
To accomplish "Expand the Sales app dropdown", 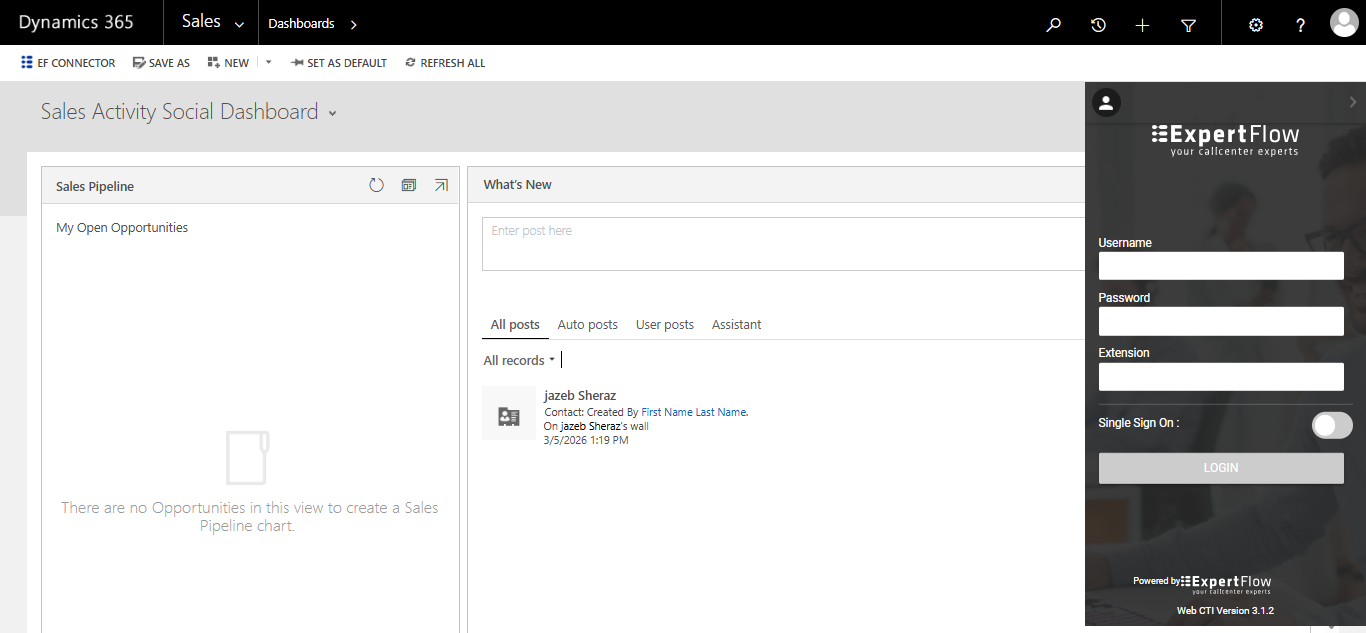I will click(239, 24).
